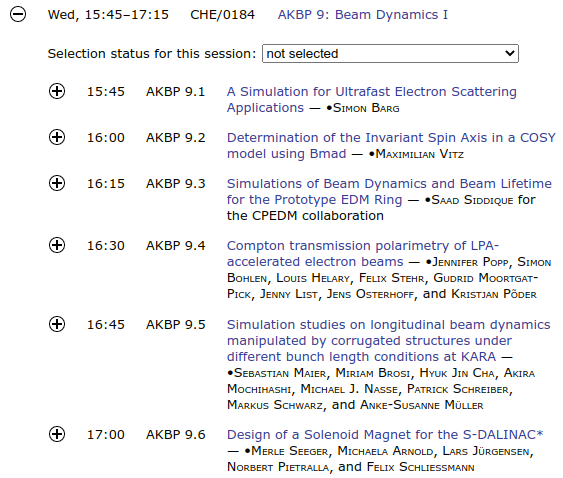Expand the AKBP 9.3 talk plus icon

click(57, 183)
